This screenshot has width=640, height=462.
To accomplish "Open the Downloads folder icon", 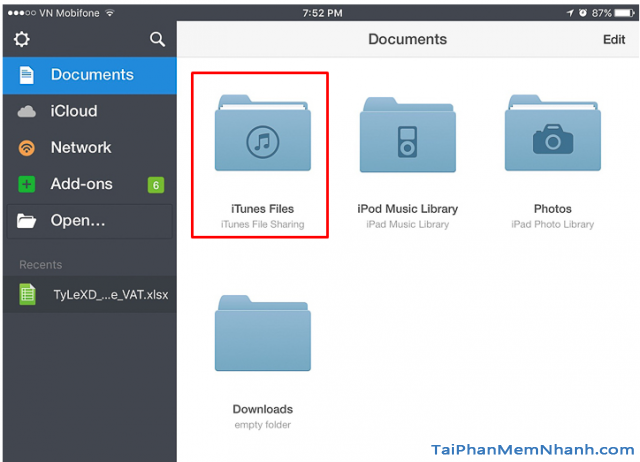I will [262, 333].
